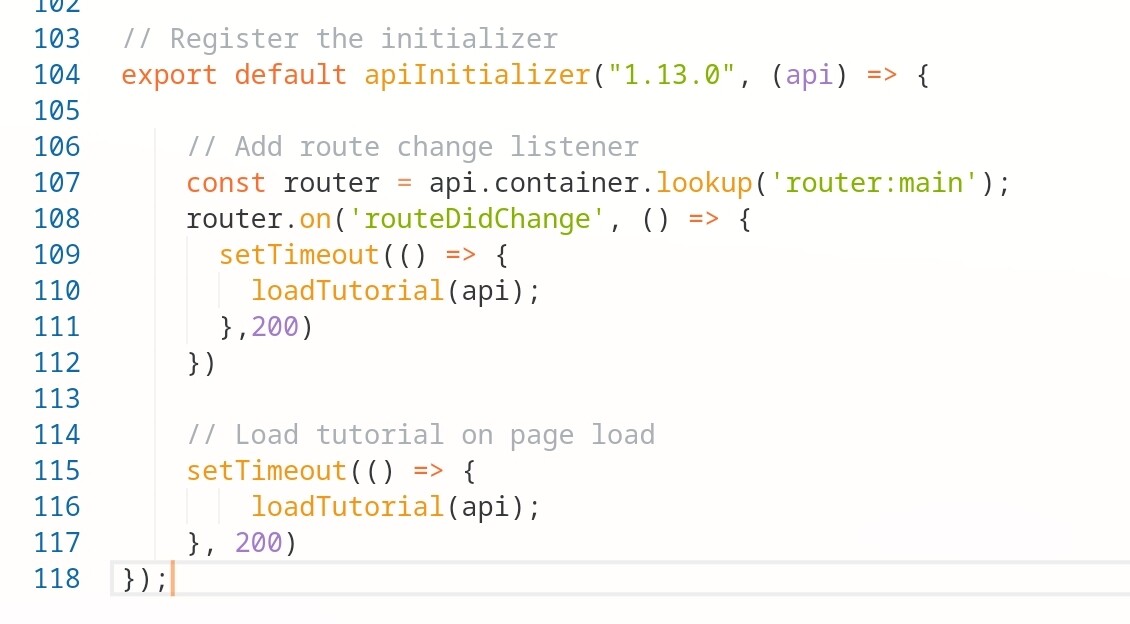1130x624 pixels.
Task: Place cursor in '// Load tutorial on page load' comment
Action: [x=420, y=435]
